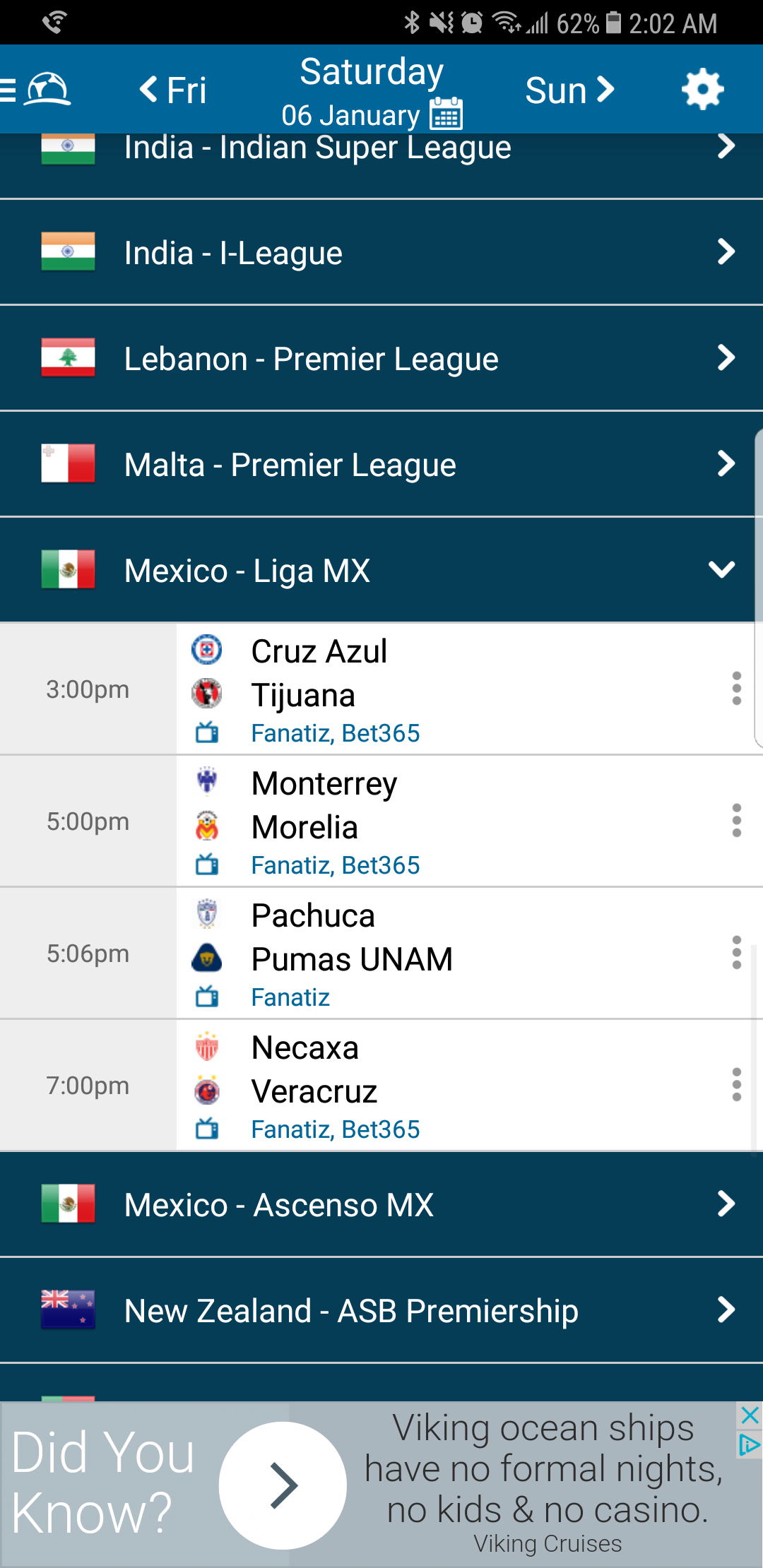This screenshot has width=763, height=1568.
Task: Open Fanatiz, Bet365 link for Cruz Azul match
Action: pyautogui.click(x=336, y=734)
